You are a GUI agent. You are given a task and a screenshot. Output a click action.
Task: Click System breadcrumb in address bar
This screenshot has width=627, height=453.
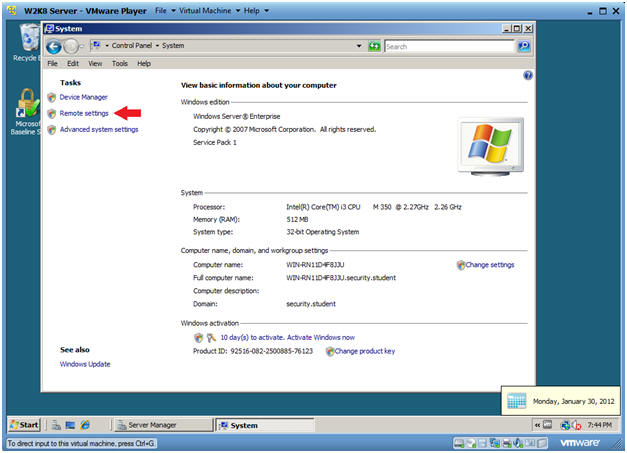coord(173,46)
